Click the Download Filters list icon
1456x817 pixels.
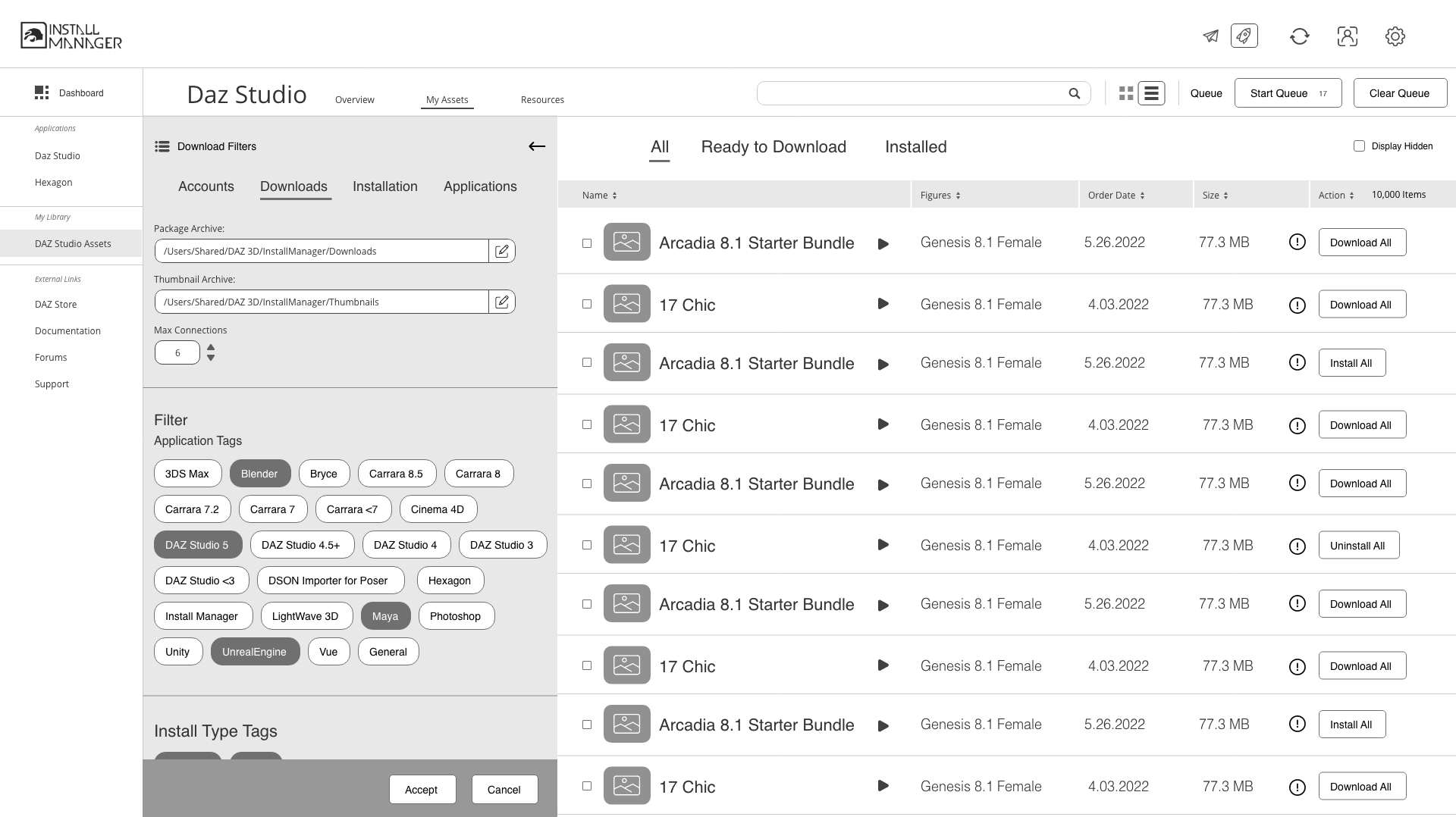tap(162, 146)
